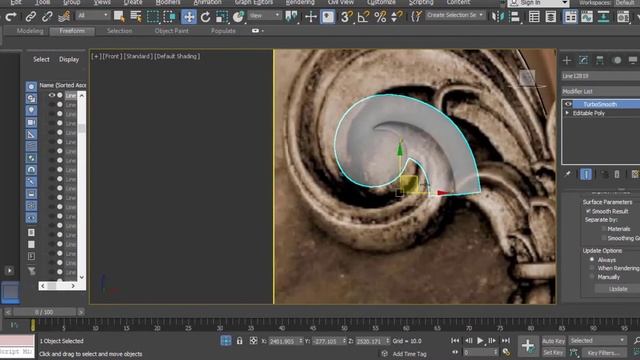640x360 pixels.
Task: Select the Always update radio option
Action: click(x=592, y=260)
